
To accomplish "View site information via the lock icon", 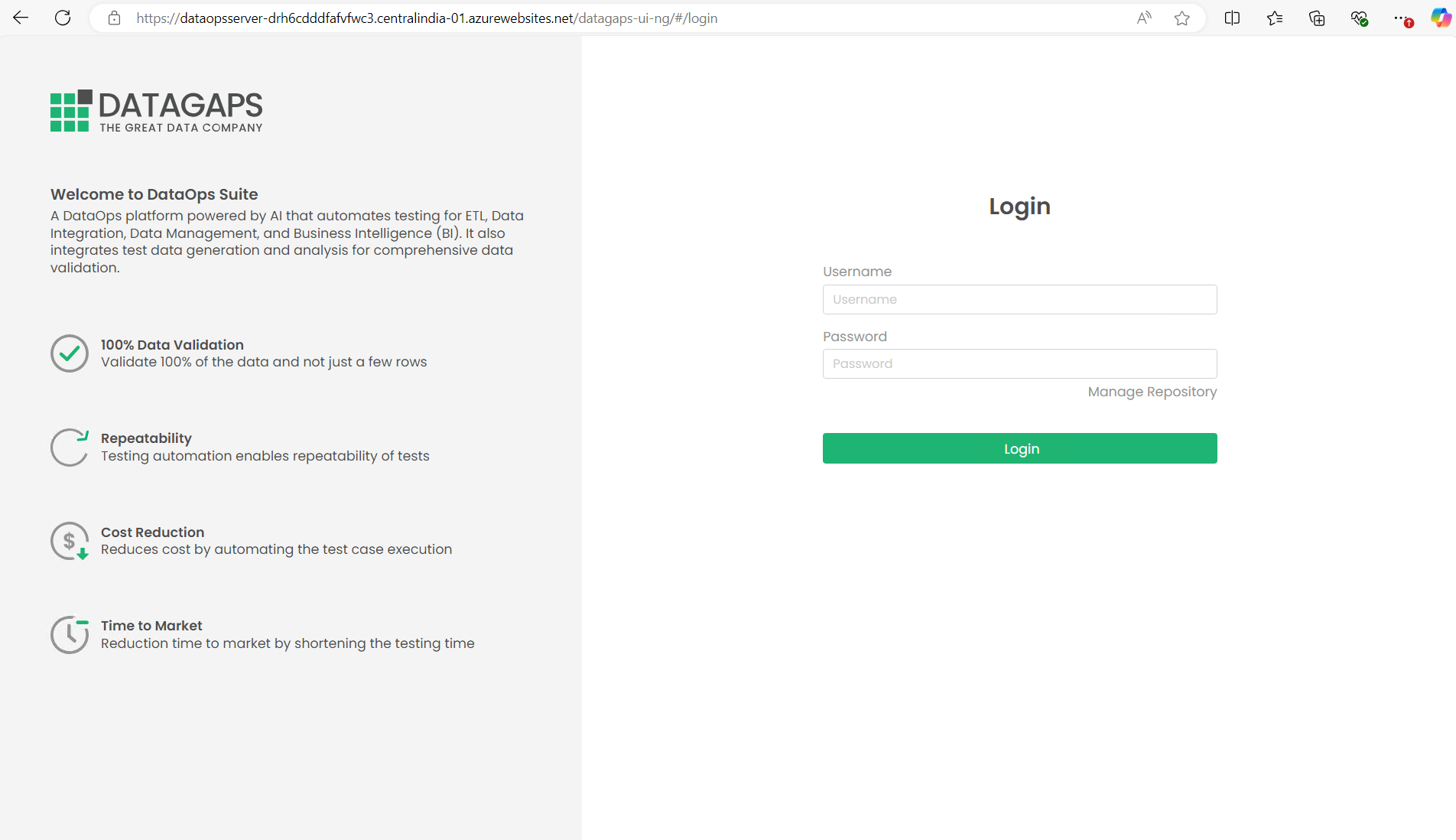I will [x=114, y=18].
